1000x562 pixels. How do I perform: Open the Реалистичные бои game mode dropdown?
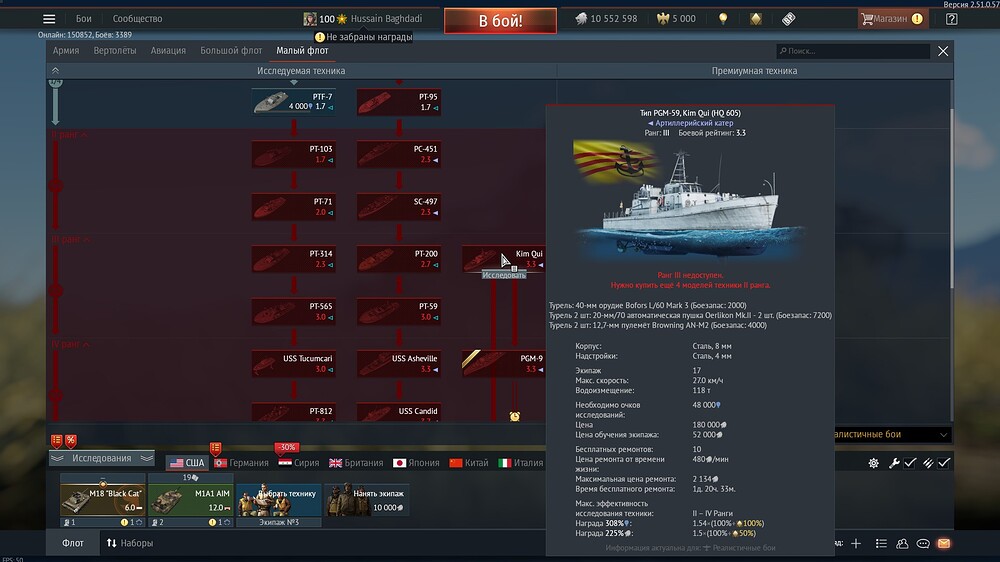point(892,434)
